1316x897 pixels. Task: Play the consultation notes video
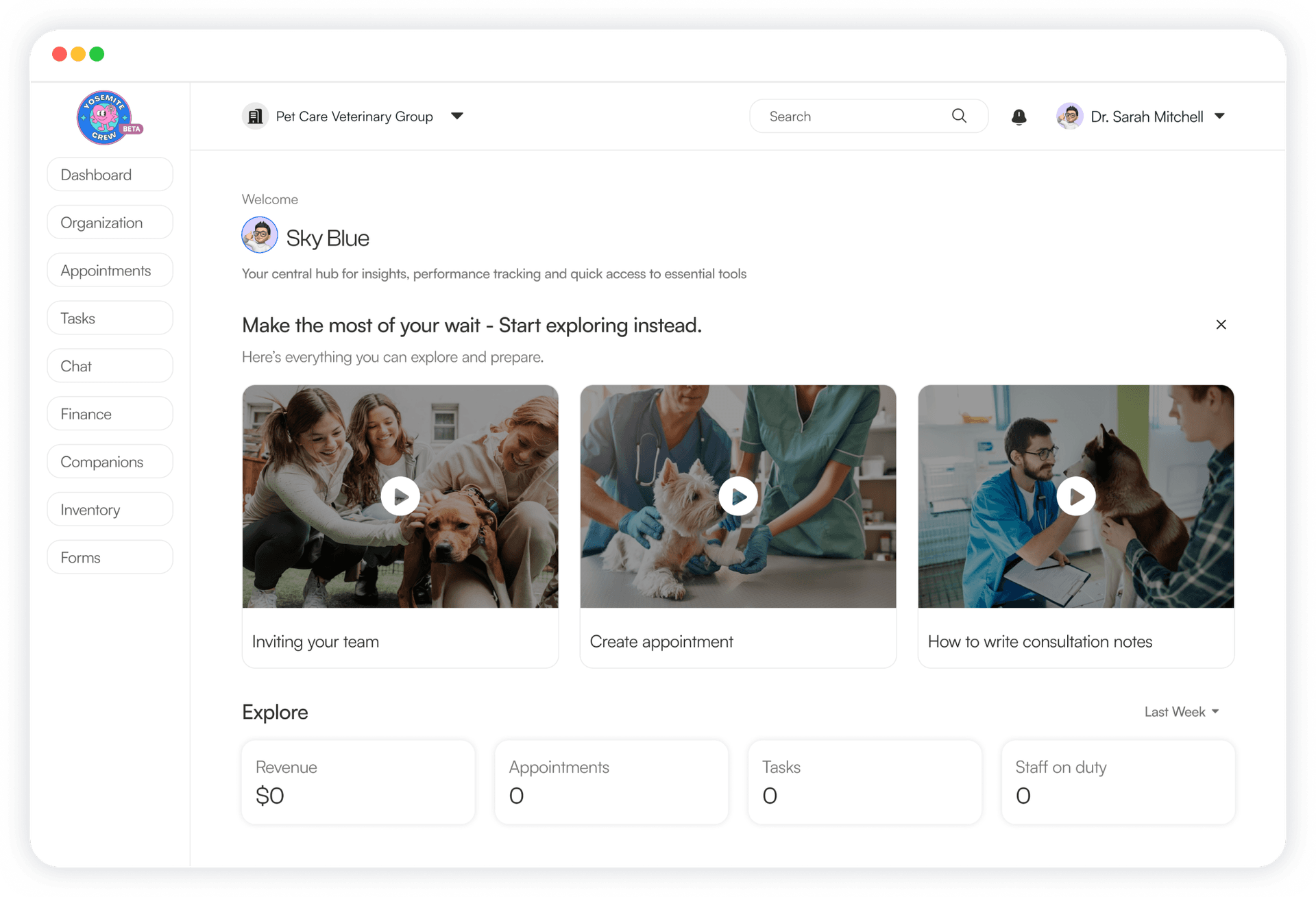[x=1076, y=496]
